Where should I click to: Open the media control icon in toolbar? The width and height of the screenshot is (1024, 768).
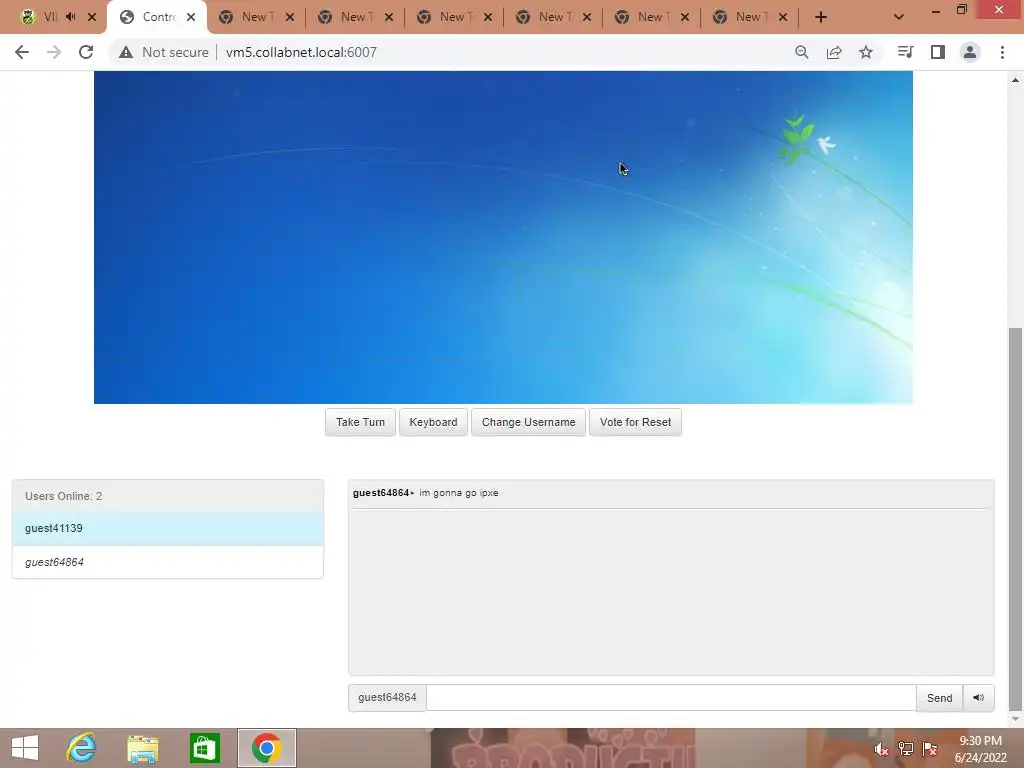click(905, 52)
